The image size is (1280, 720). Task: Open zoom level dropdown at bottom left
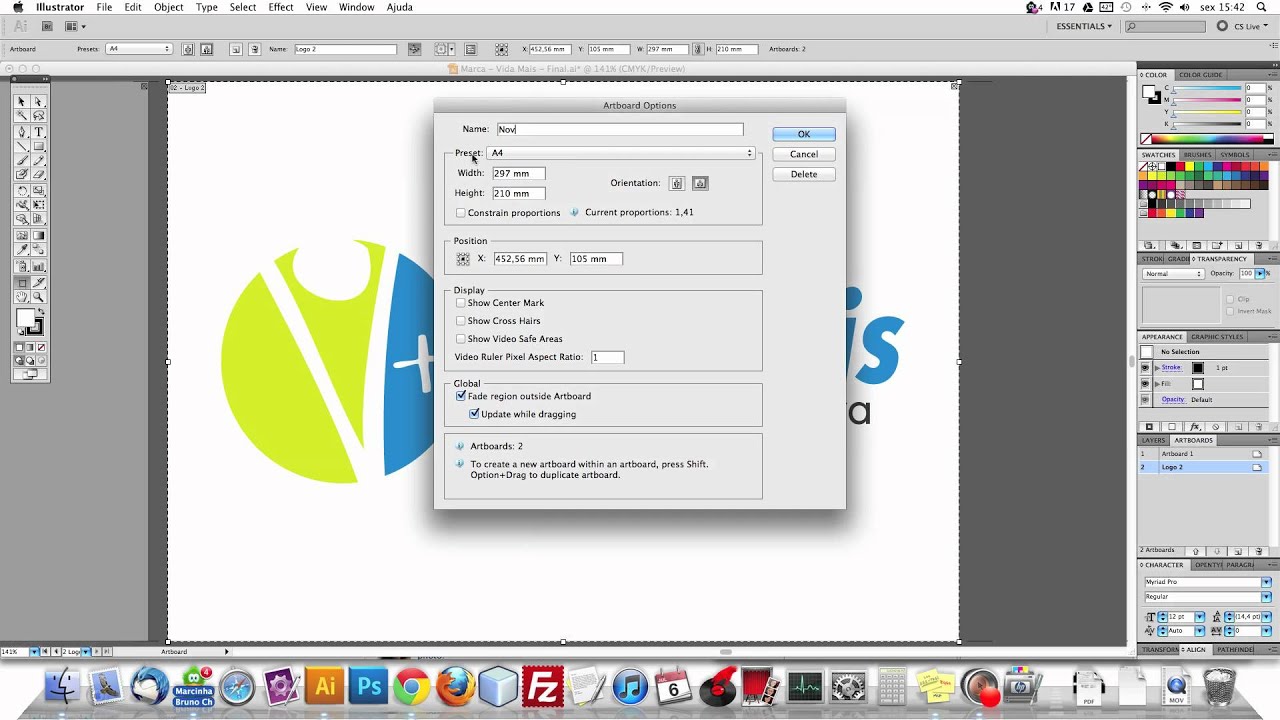tap(34, 652)
